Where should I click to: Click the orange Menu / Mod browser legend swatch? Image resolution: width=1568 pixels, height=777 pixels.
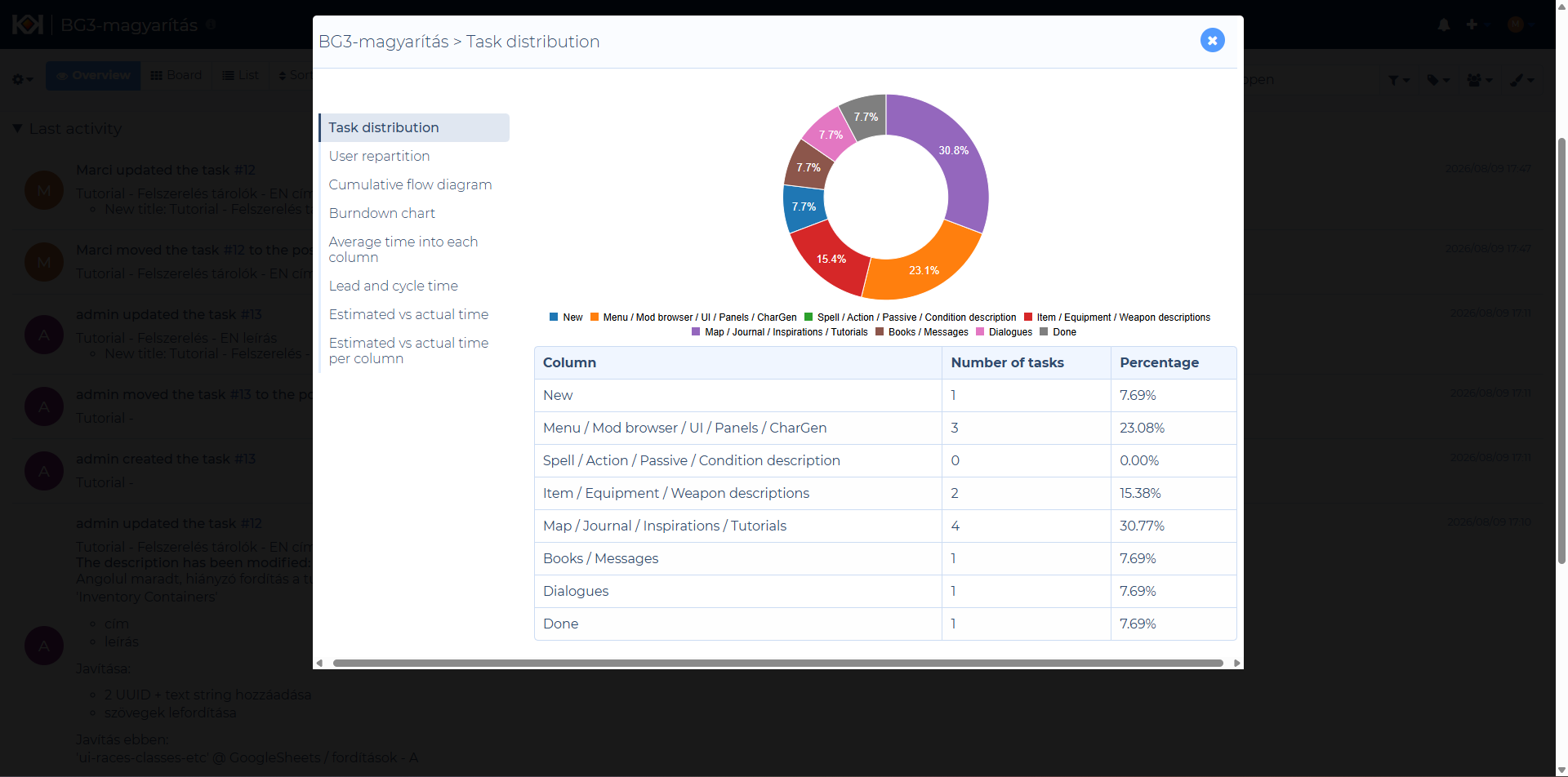(595, 317)
